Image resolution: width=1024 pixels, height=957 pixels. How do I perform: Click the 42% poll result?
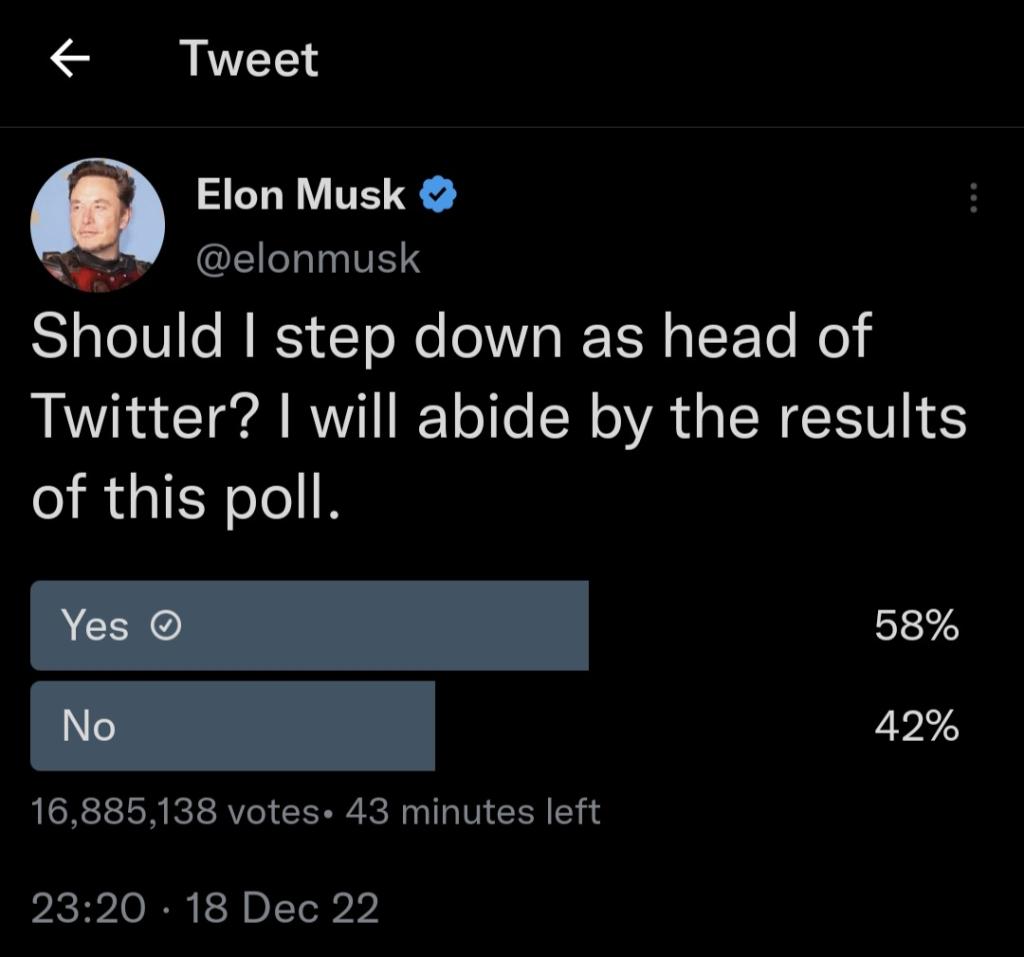pyautogui.click(x=916, y=727)
